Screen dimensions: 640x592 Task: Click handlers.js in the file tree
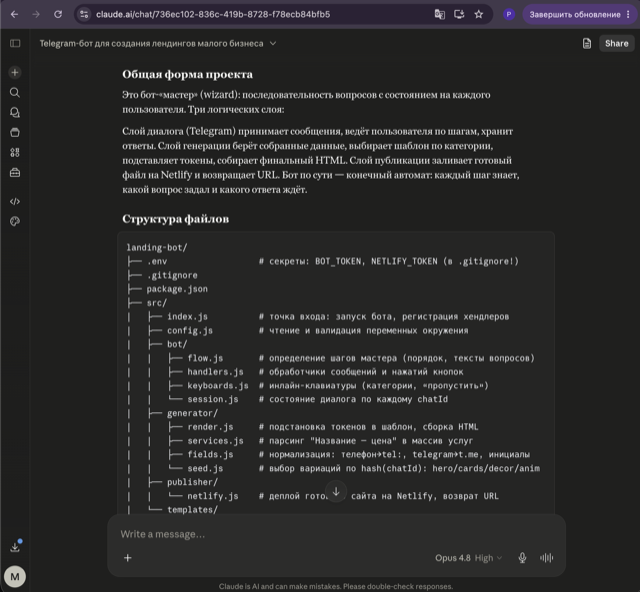coord(216,372)
